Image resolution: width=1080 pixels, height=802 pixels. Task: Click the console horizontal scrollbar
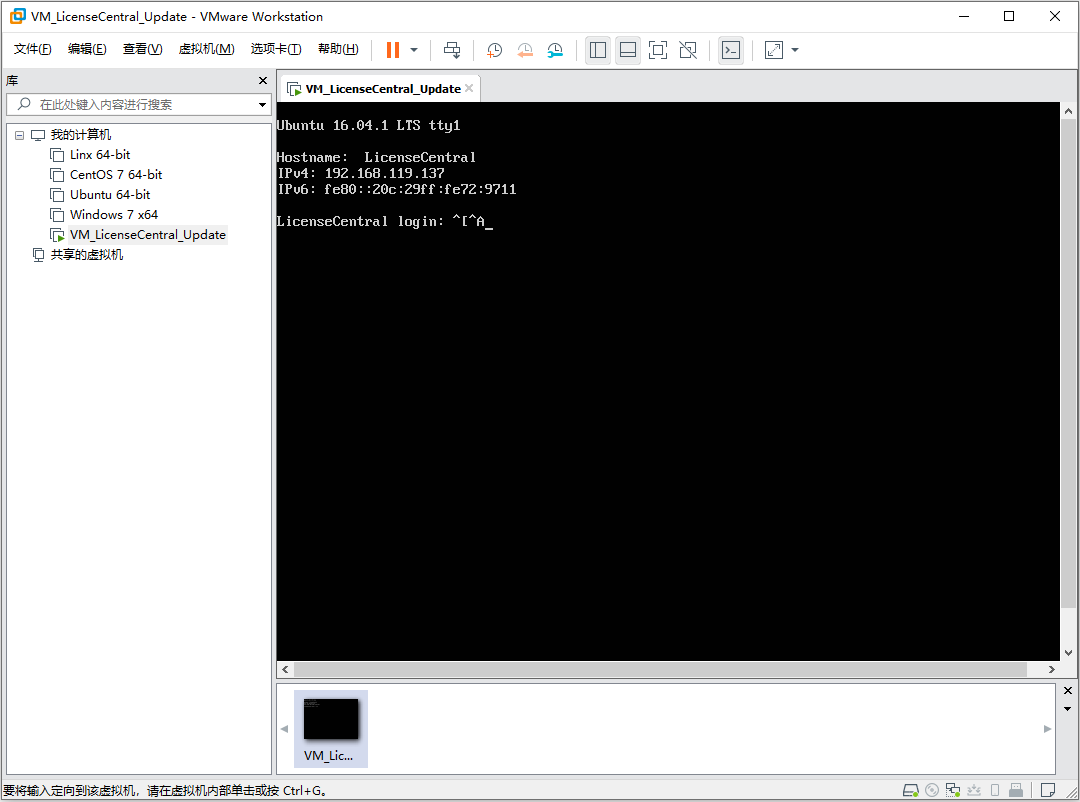[660, 669]
